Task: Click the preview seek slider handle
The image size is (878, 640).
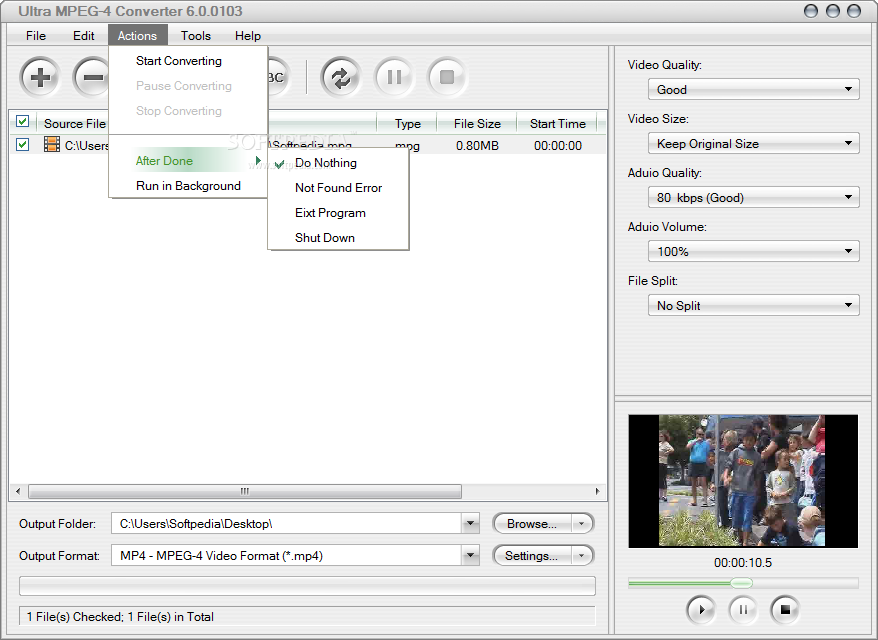Action: pos(741,583)
